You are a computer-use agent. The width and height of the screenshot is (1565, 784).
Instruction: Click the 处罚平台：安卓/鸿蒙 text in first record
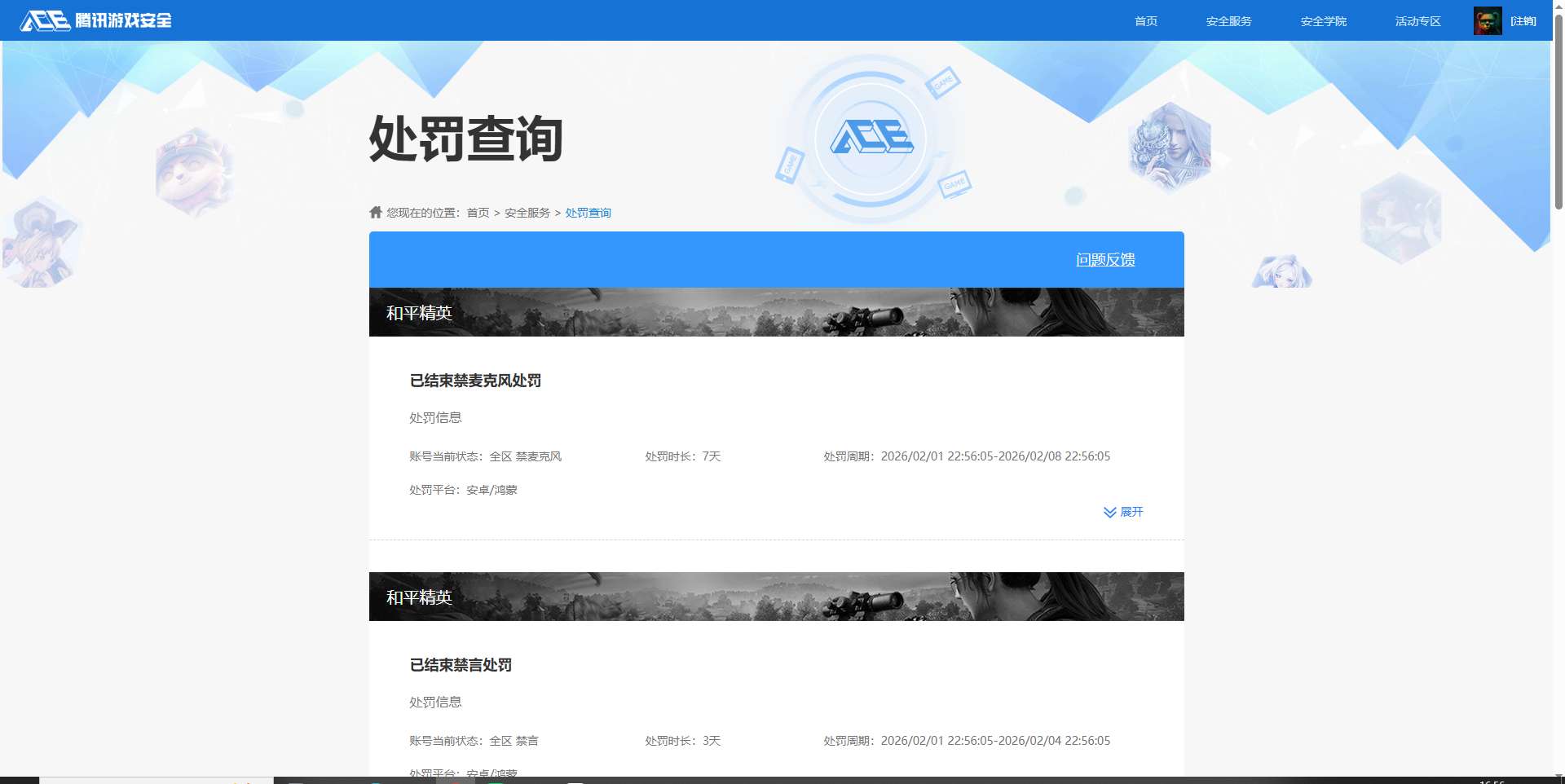463,490
